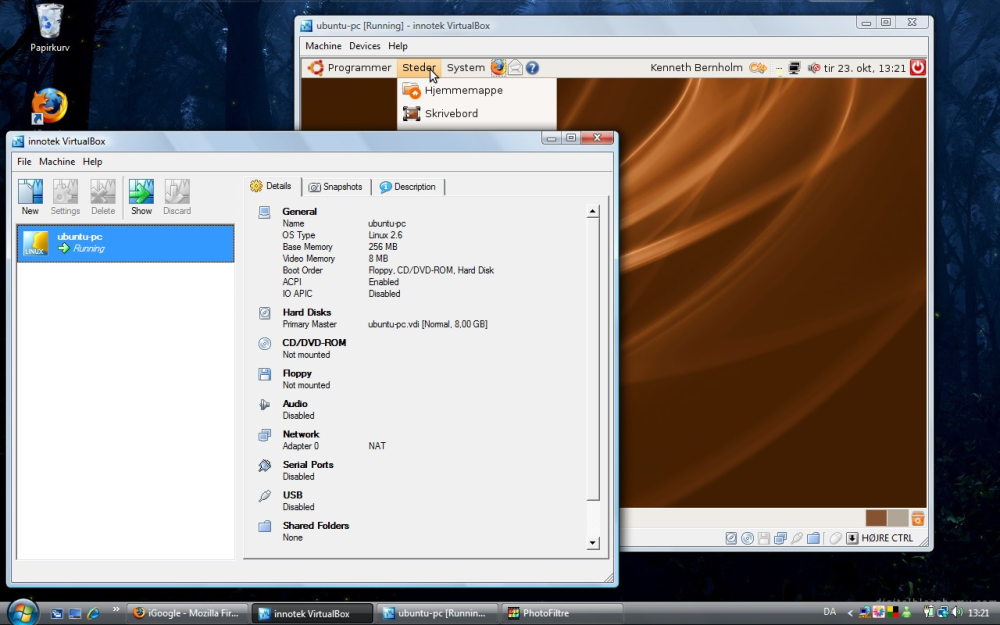Open the trash applet in Ubuntu bottom panel
The width and height of the screenshot is (1000, 625).
coord(917,518)
